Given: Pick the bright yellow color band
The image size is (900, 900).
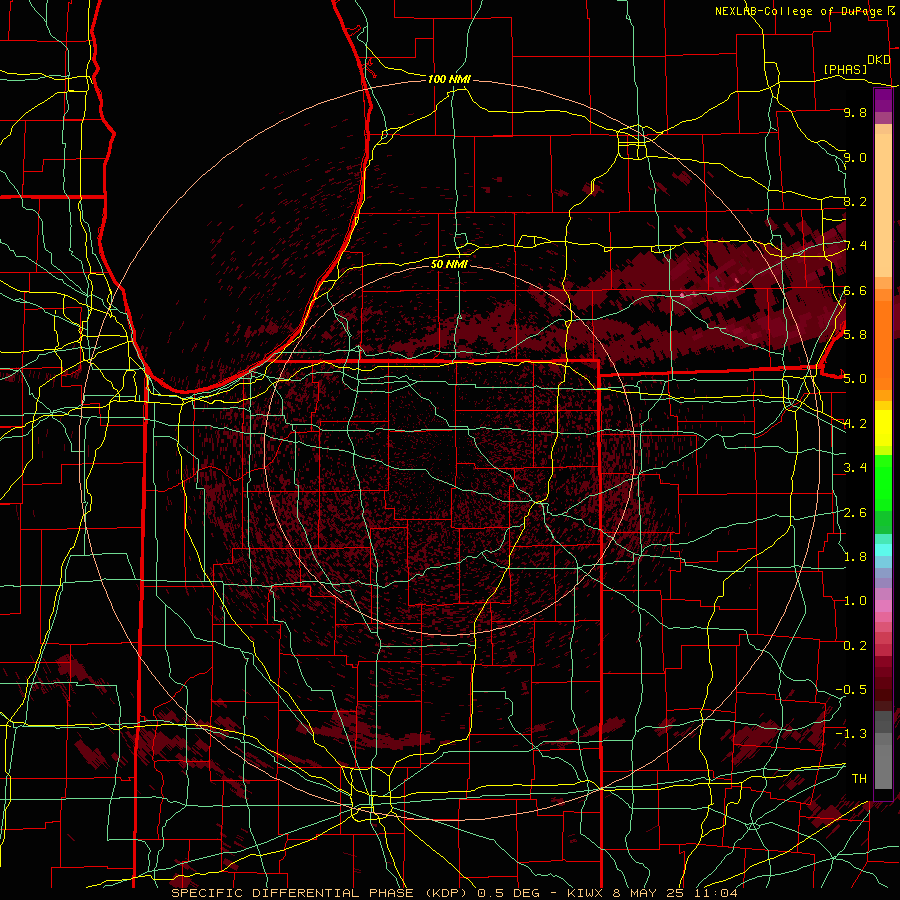Looking at the screenshot, I should point(883,428).
